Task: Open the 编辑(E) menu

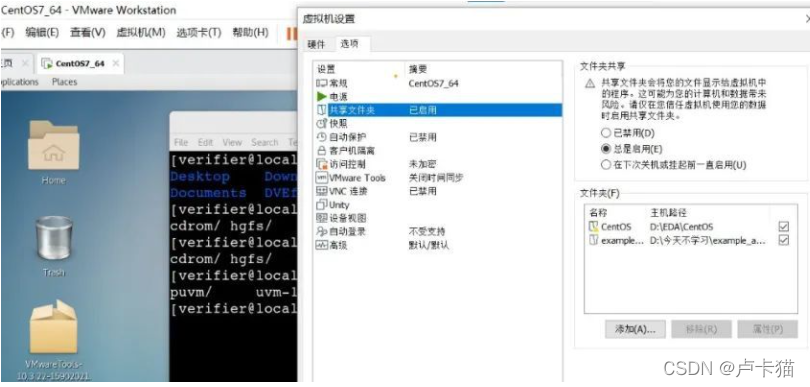Action: (x=42, y=33)
